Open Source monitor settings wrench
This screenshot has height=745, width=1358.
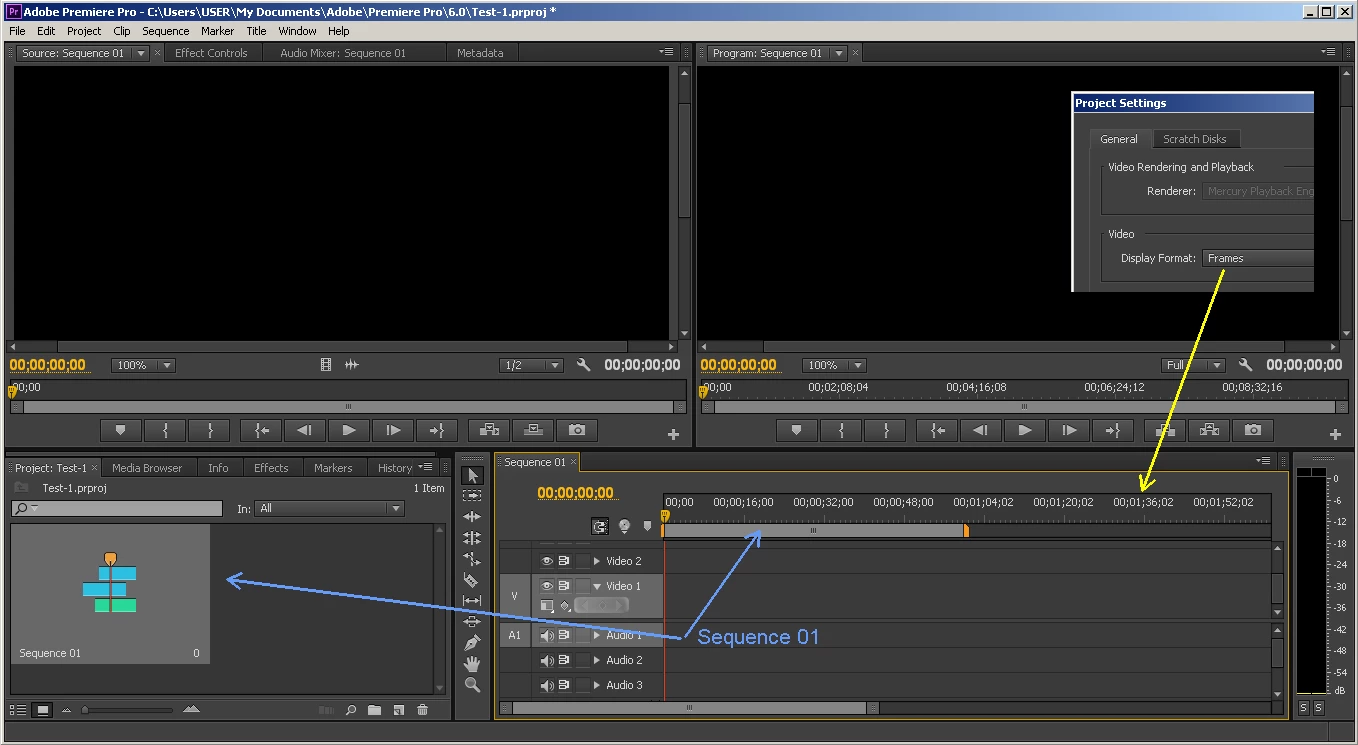tap(583, 365)
